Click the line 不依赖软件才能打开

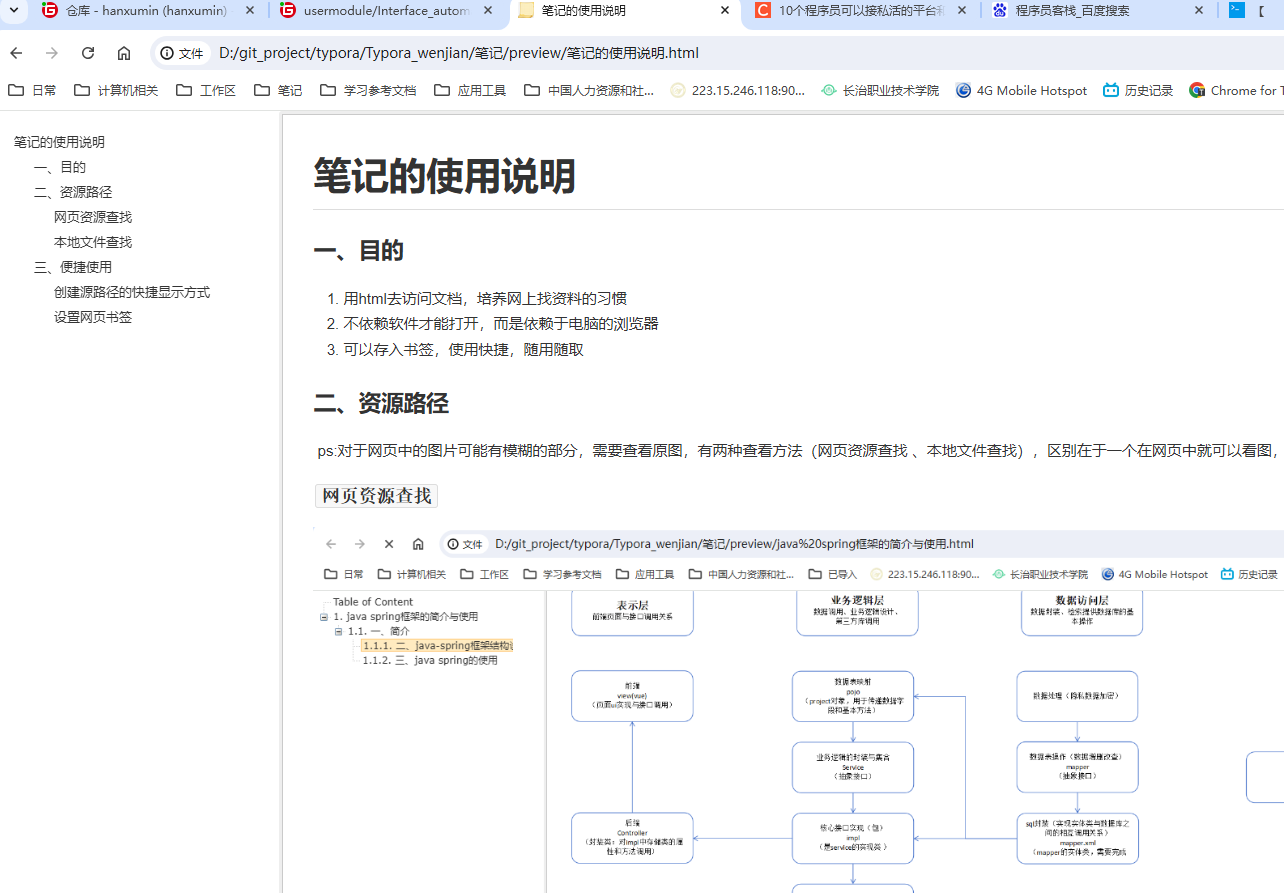501,324
